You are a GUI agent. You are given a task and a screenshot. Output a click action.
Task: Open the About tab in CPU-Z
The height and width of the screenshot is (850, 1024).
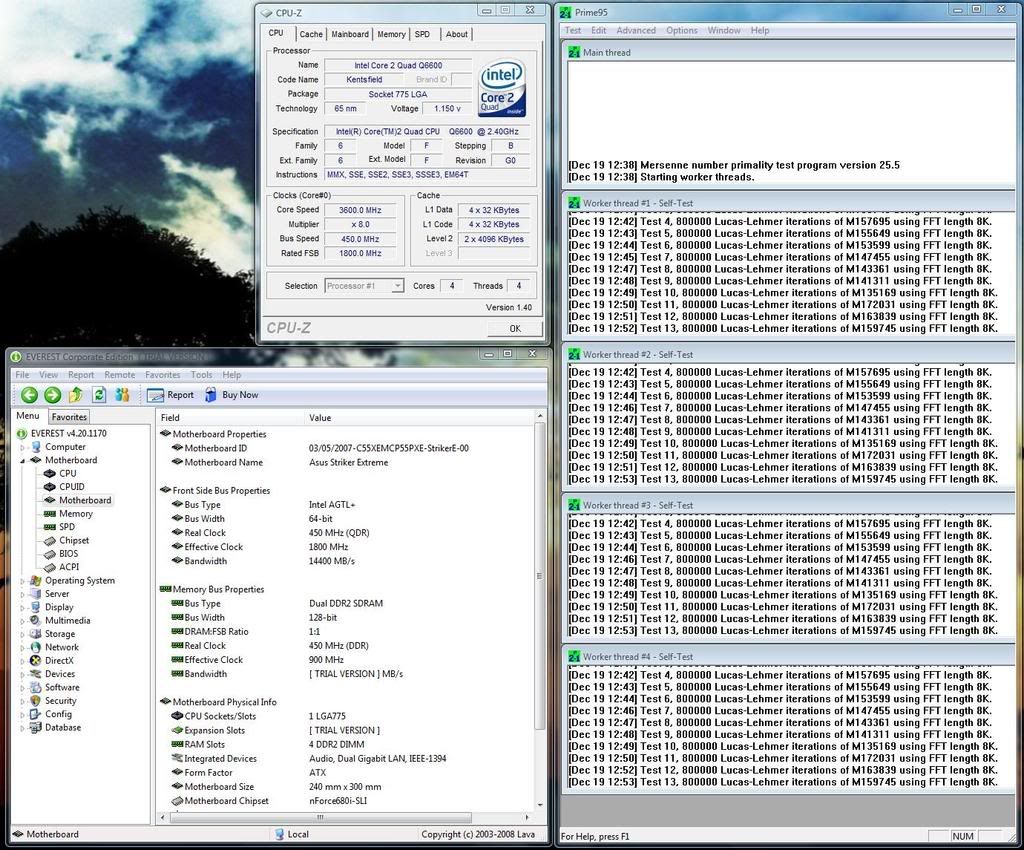pos(456,34)
